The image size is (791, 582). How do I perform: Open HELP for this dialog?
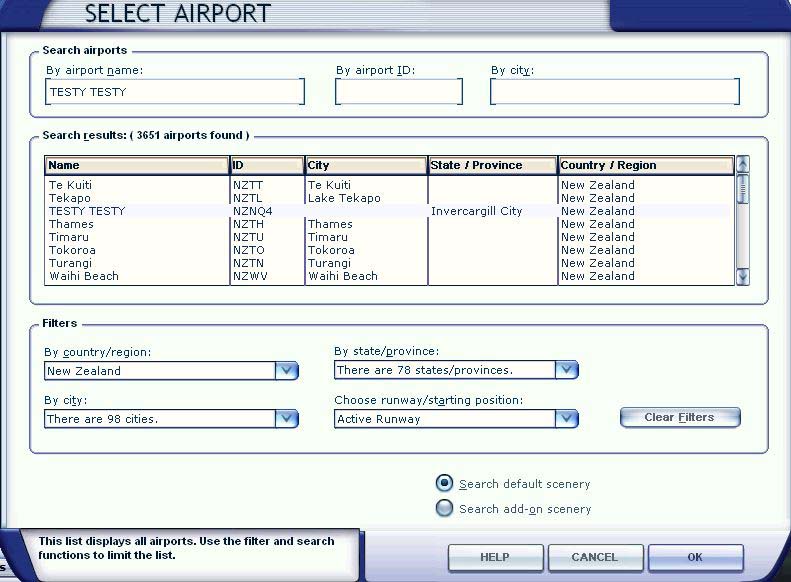point(494,557)
